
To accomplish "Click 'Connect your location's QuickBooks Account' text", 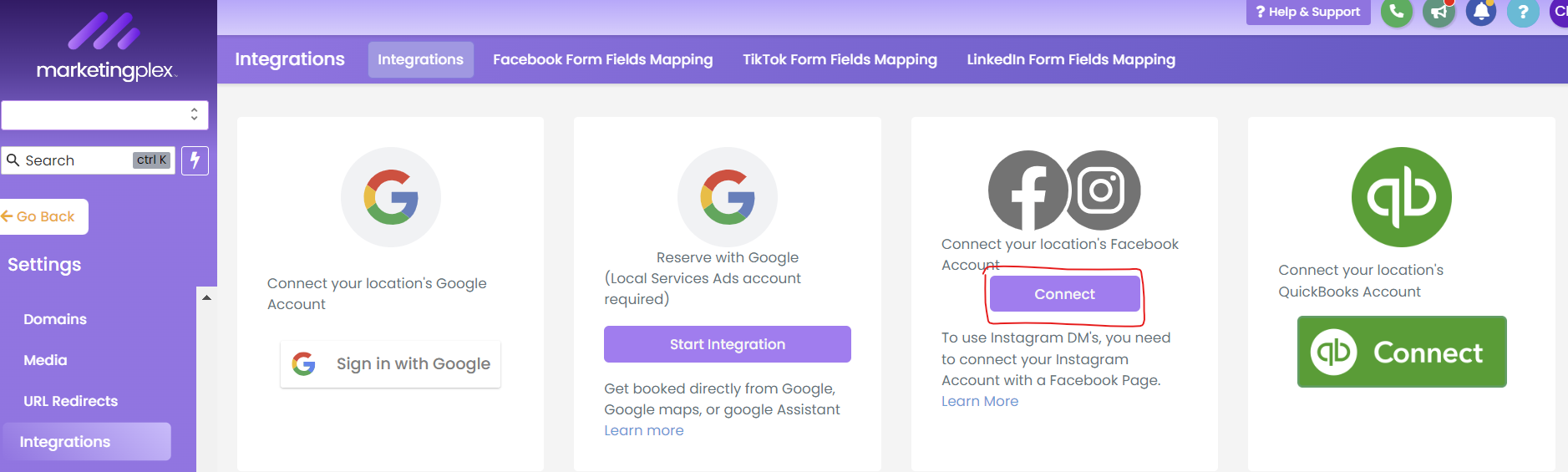I will click(x=1361, y=281).
